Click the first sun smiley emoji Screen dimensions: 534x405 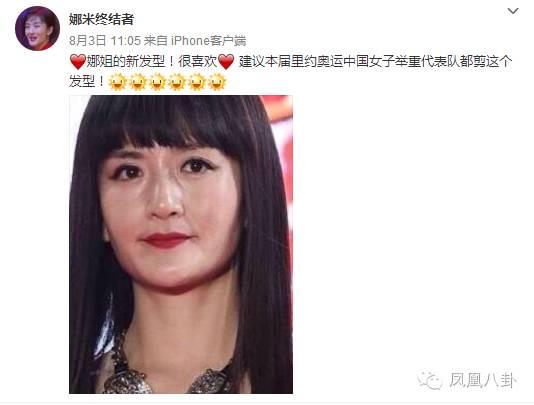(117, 82)
